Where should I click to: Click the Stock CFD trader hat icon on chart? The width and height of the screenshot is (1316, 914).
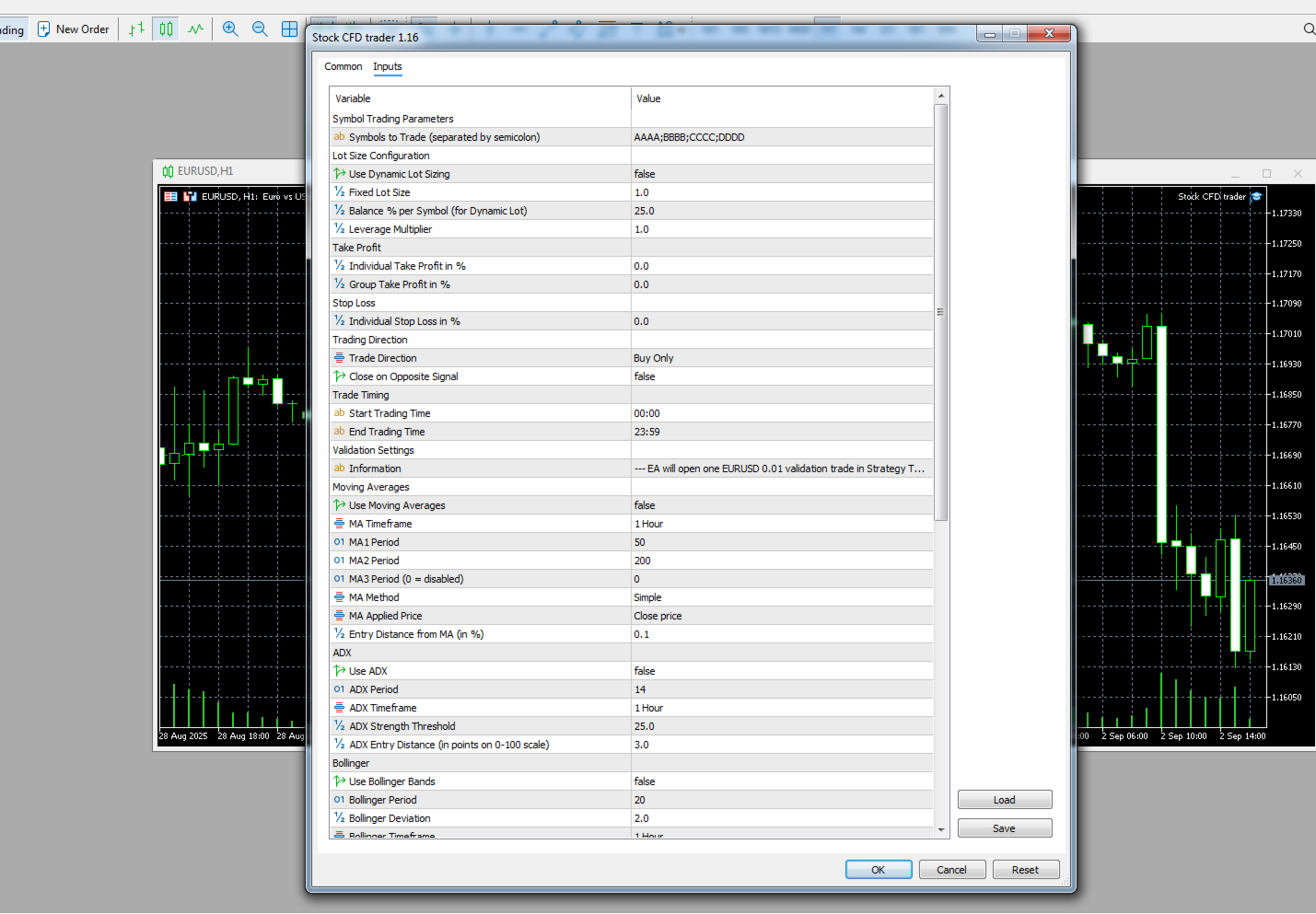[1256, 196]
